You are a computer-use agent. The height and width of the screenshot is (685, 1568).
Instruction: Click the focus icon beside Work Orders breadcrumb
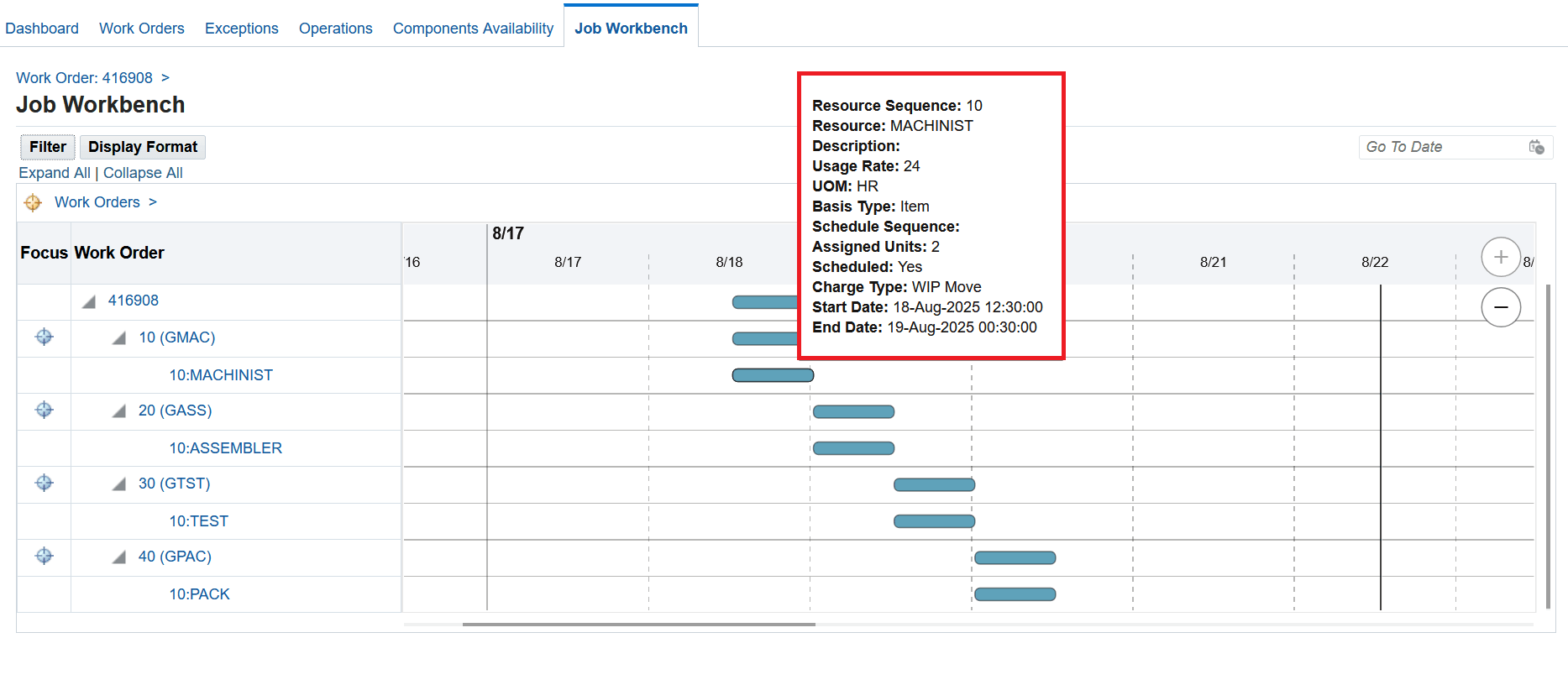[33, 202]
